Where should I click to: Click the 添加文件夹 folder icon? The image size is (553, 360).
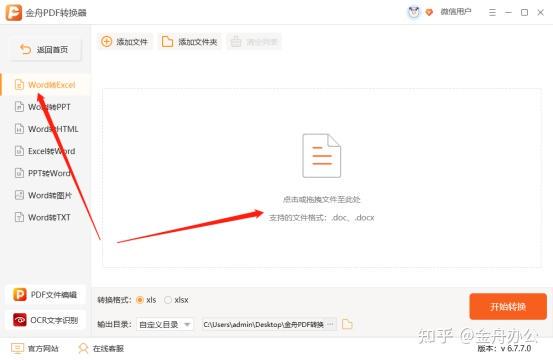[x=167, y=42]
